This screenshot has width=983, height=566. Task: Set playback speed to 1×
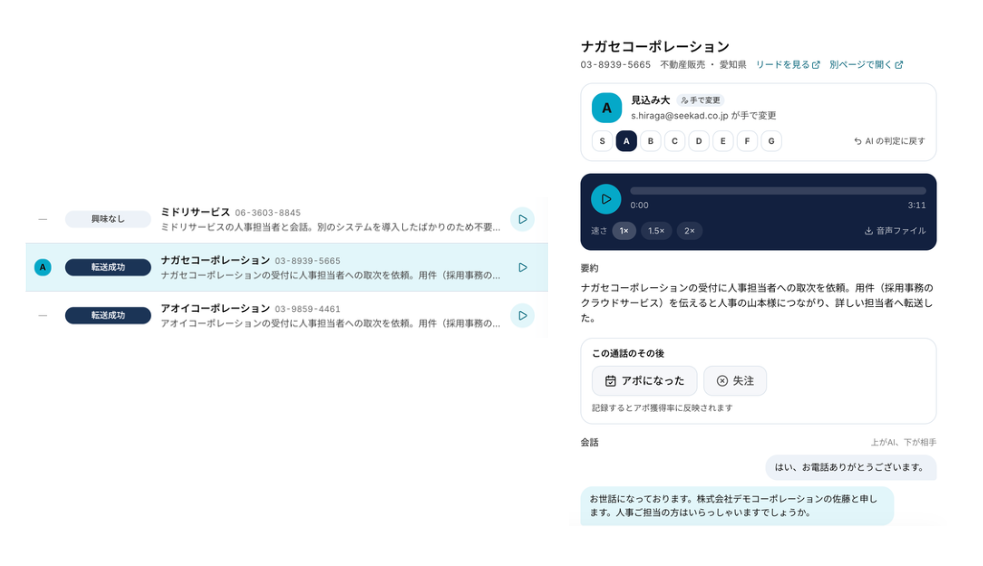pyautogui.click(x=624, y=231)
